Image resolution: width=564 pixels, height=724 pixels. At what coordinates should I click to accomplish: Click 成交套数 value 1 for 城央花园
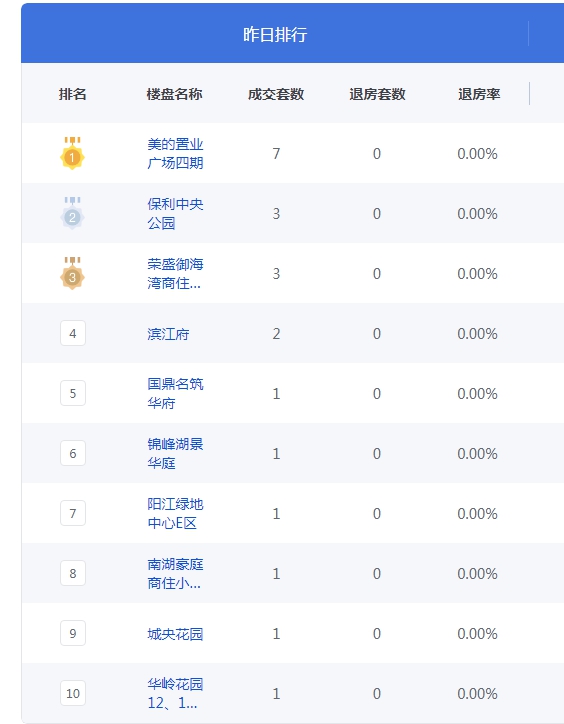[x=276, y=634]
